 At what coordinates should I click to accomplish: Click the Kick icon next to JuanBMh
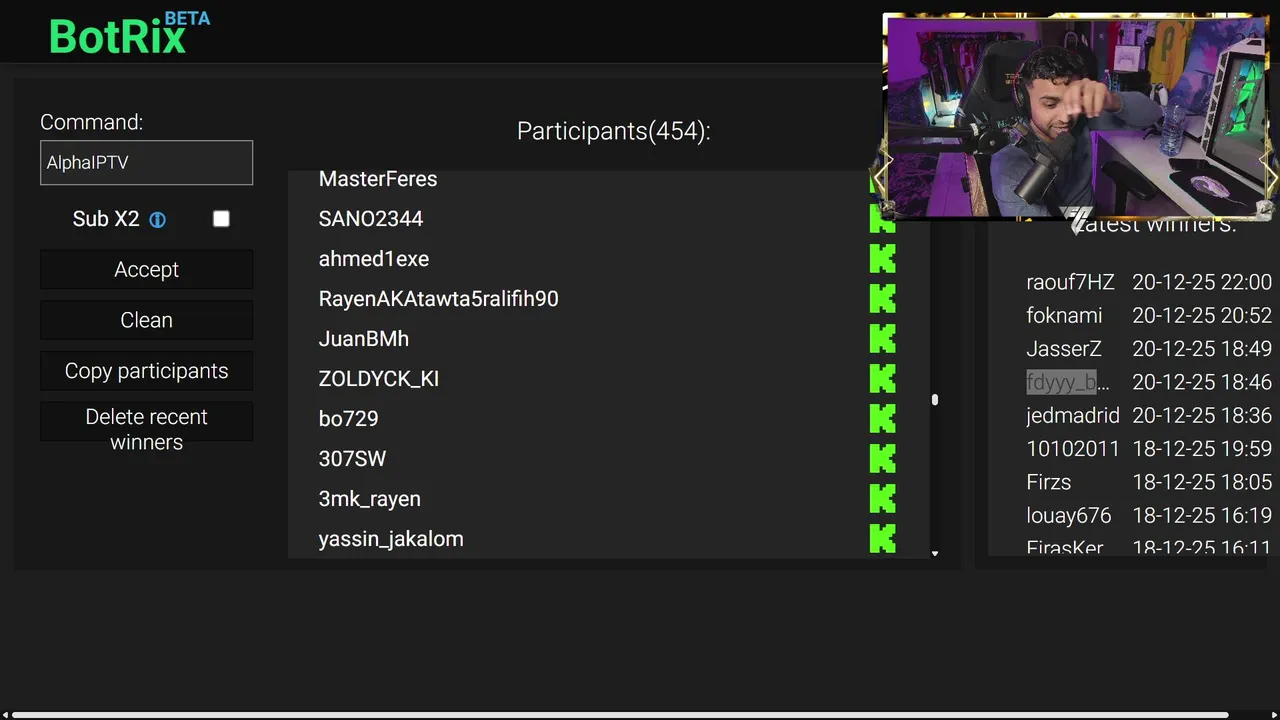pyautogui.click(x=883, y=339)
